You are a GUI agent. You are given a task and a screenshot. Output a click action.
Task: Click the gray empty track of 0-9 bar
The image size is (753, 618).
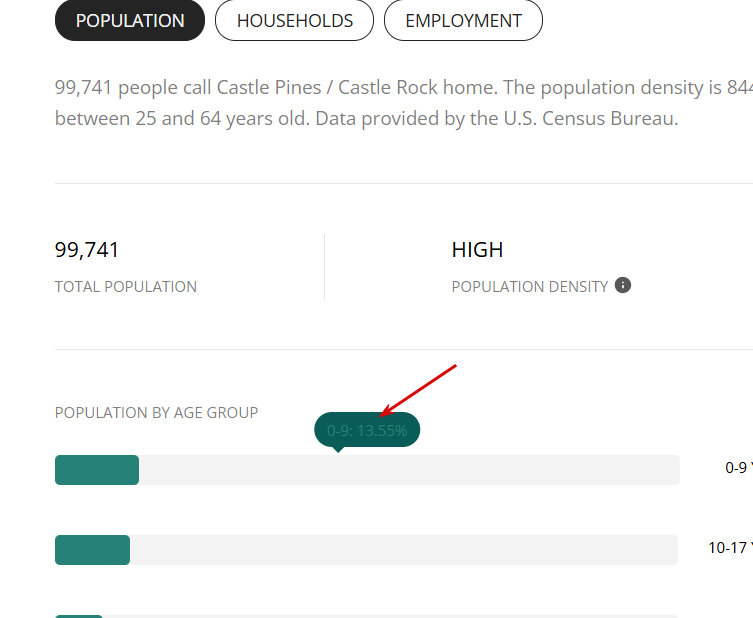(x=410, y=470)
